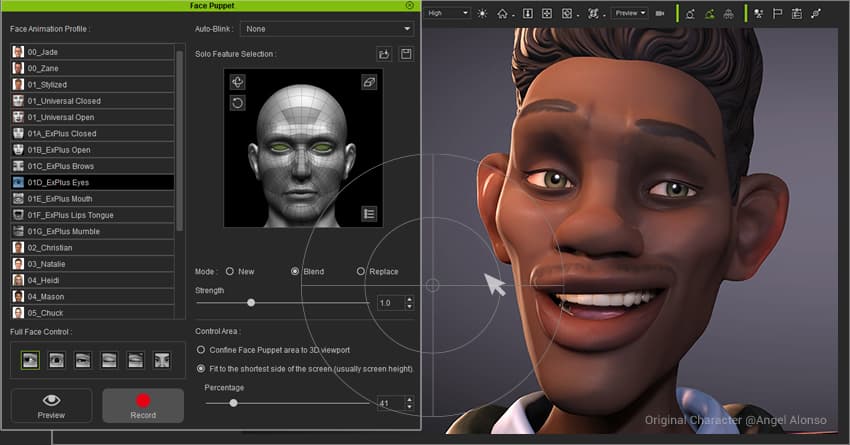This screenshot has height=445, width=850.
Task: Open the Auto-Blink dropdown
Action: click(327, 29)
